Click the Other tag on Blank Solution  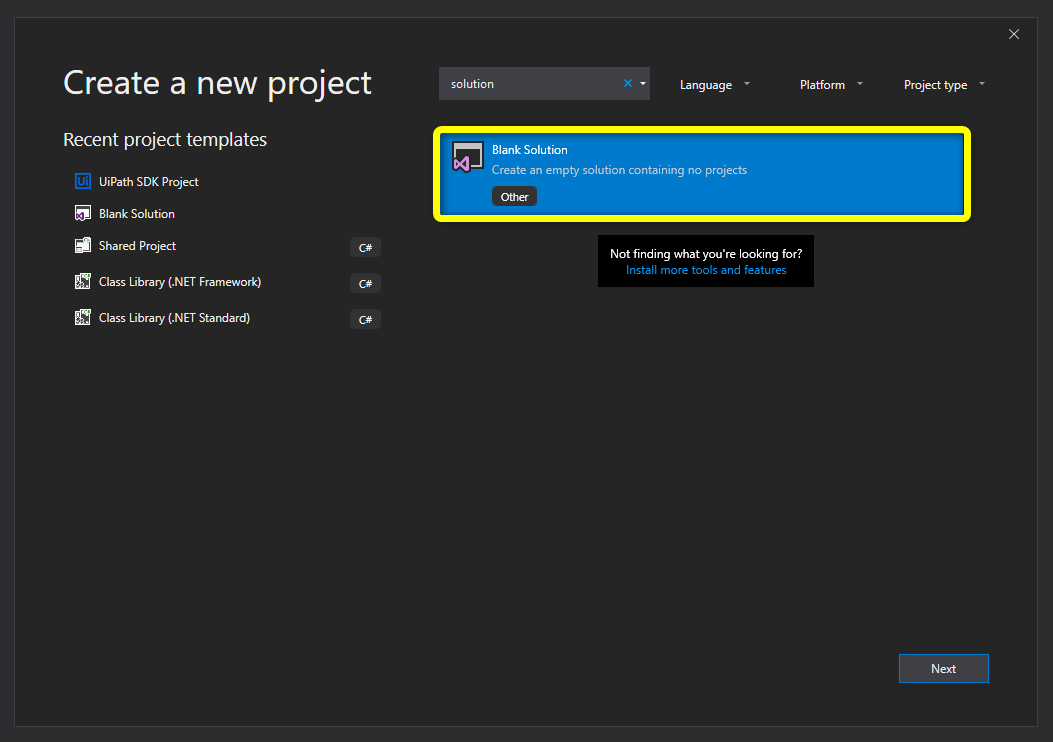tap(514, 196)
